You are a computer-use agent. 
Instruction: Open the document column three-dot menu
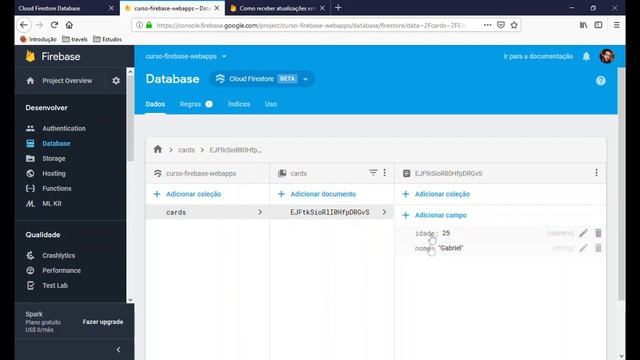coord(596,173)
